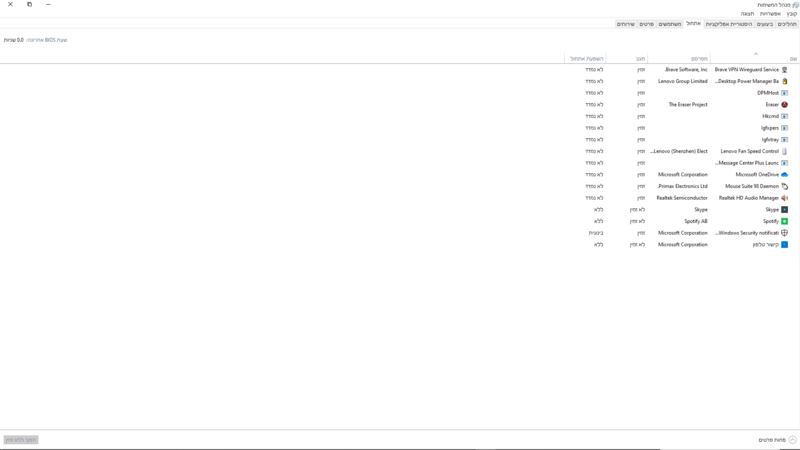Switch to the פרטים tab

click(646, 24)
